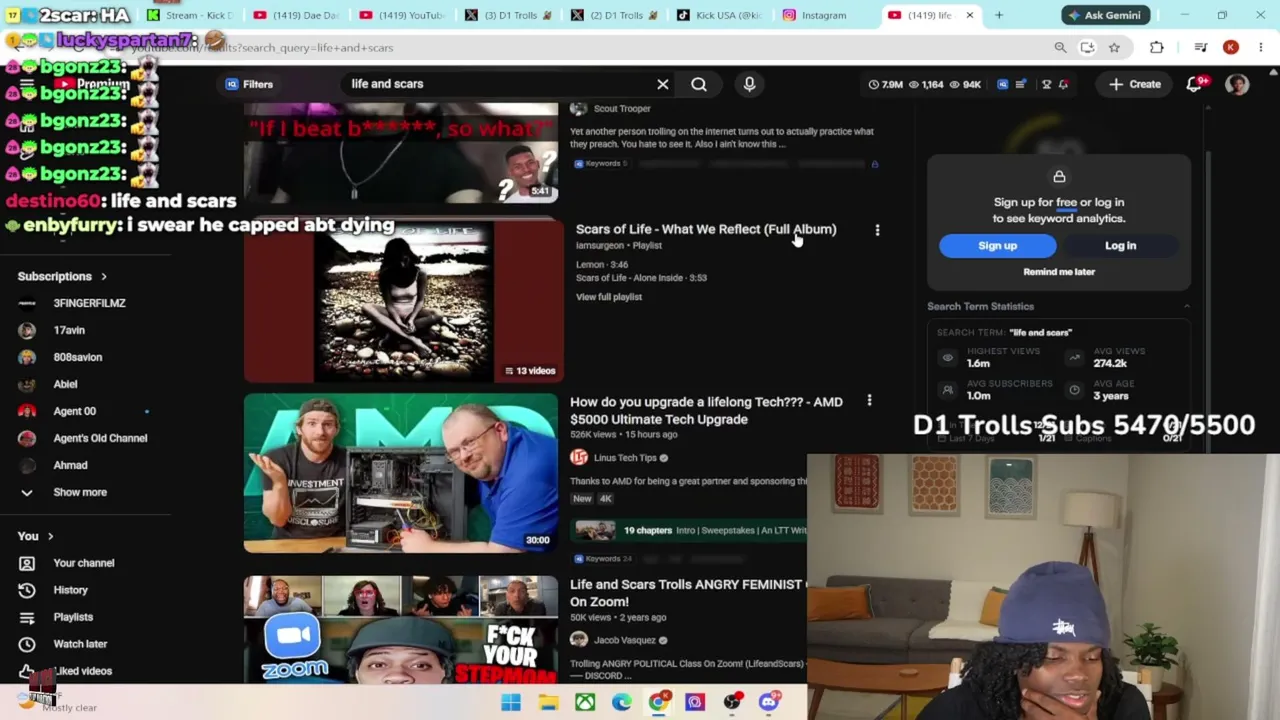Click 'Remind me later' in vidIQ panel

[1059, 272]
